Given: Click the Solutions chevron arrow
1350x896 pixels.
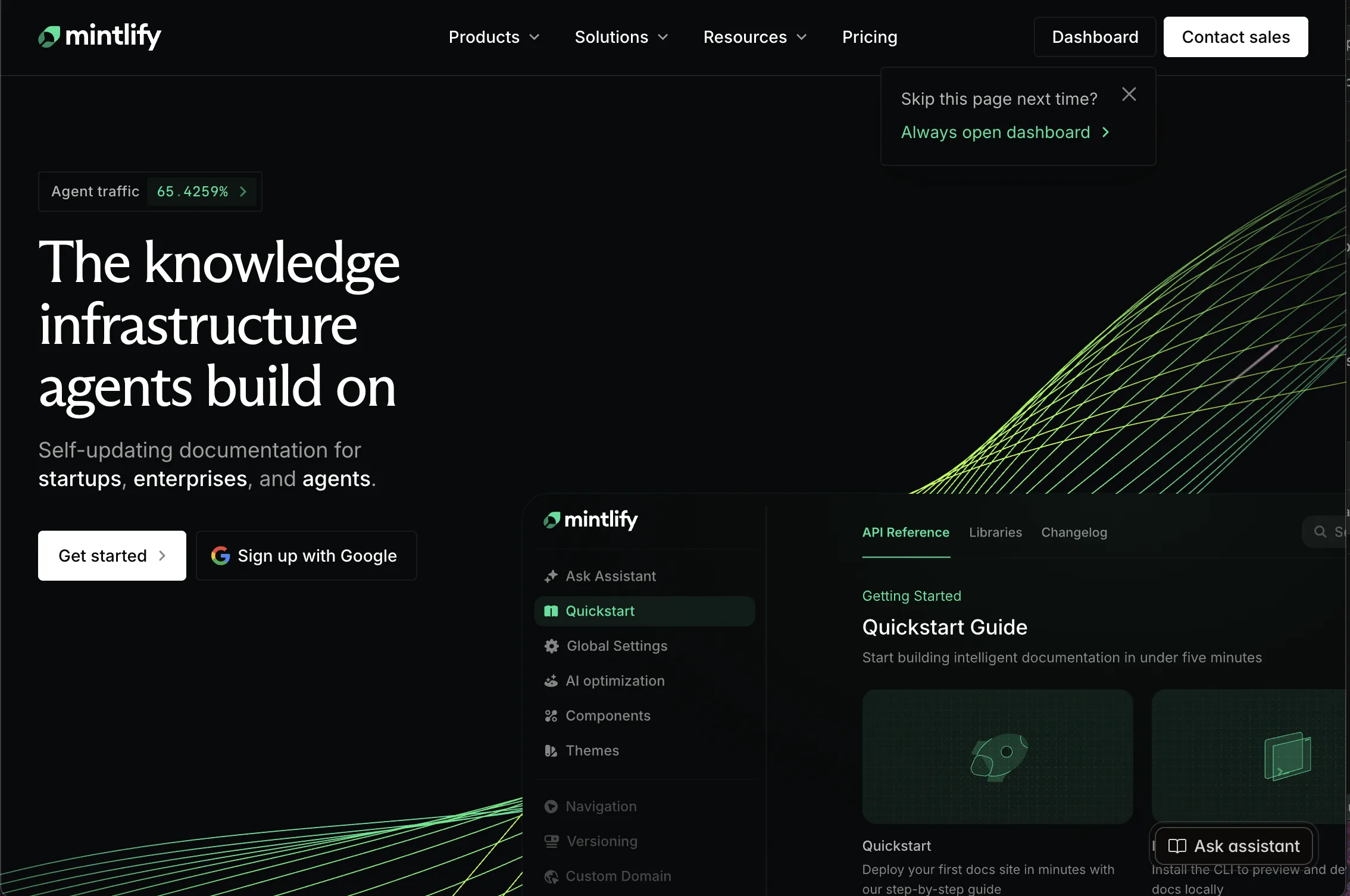Looking at the screenshot, I should point(662,37).
